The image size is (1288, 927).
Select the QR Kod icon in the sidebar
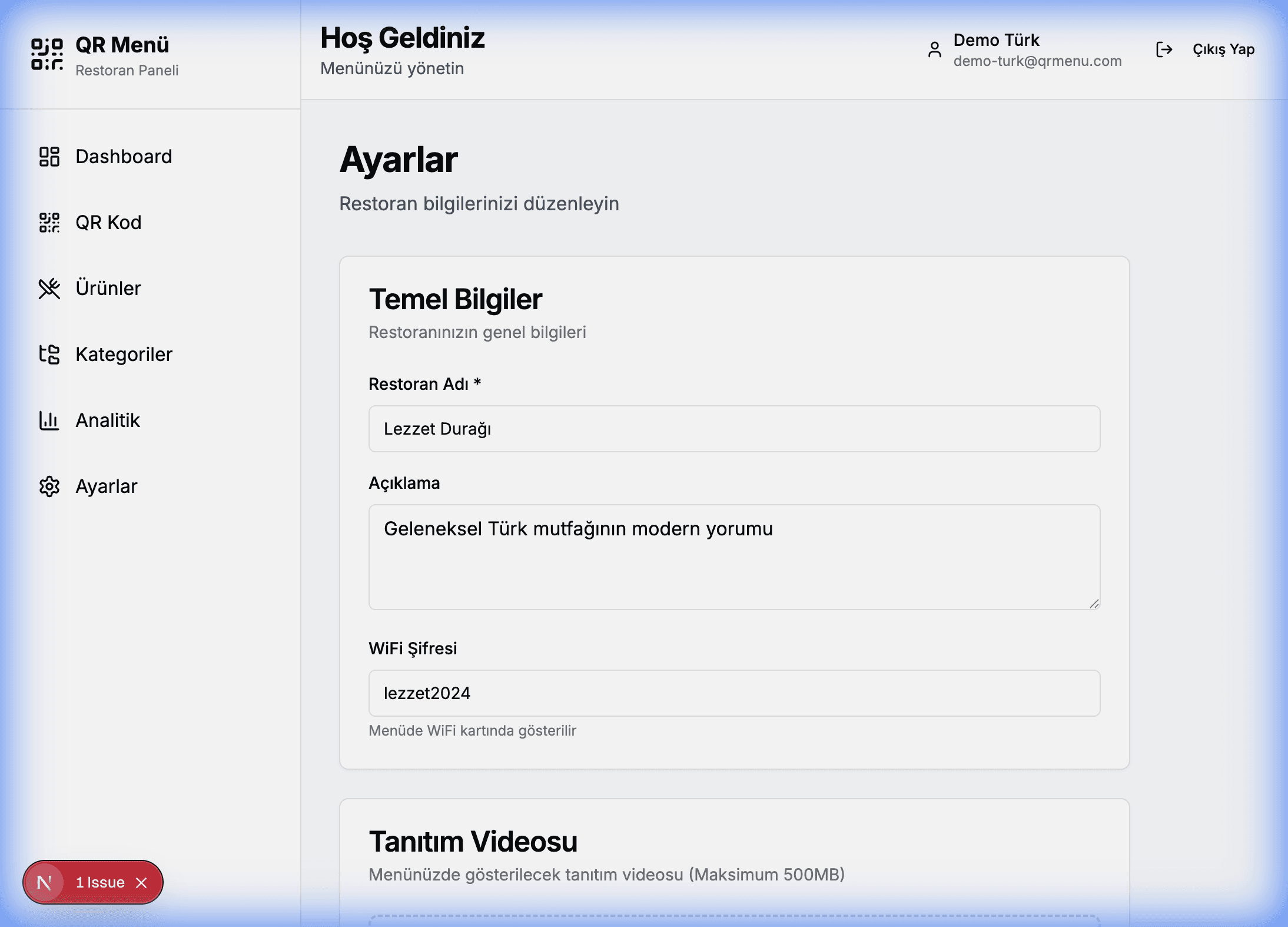coord(49,222)
